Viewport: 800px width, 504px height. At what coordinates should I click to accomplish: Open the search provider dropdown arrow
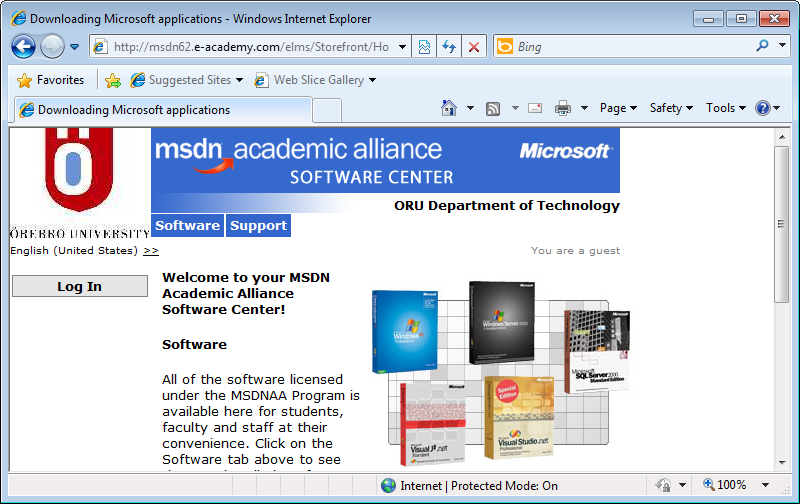click(782, 46)
